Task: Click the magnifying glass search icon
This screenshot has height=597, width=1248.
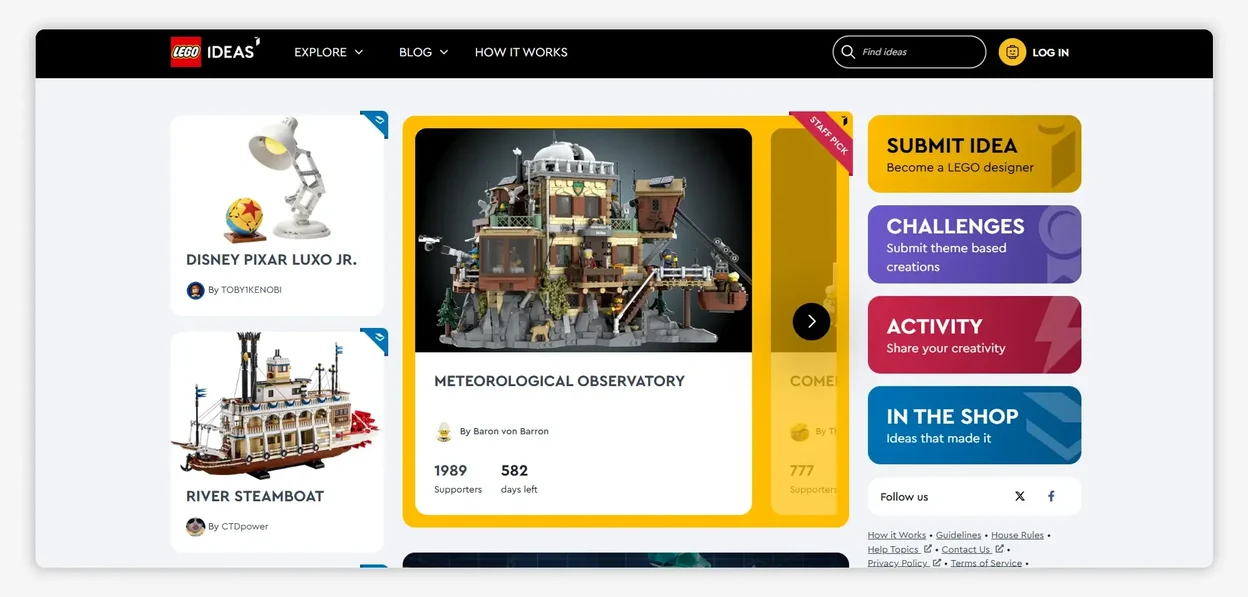Action: (x=848, y=52)
